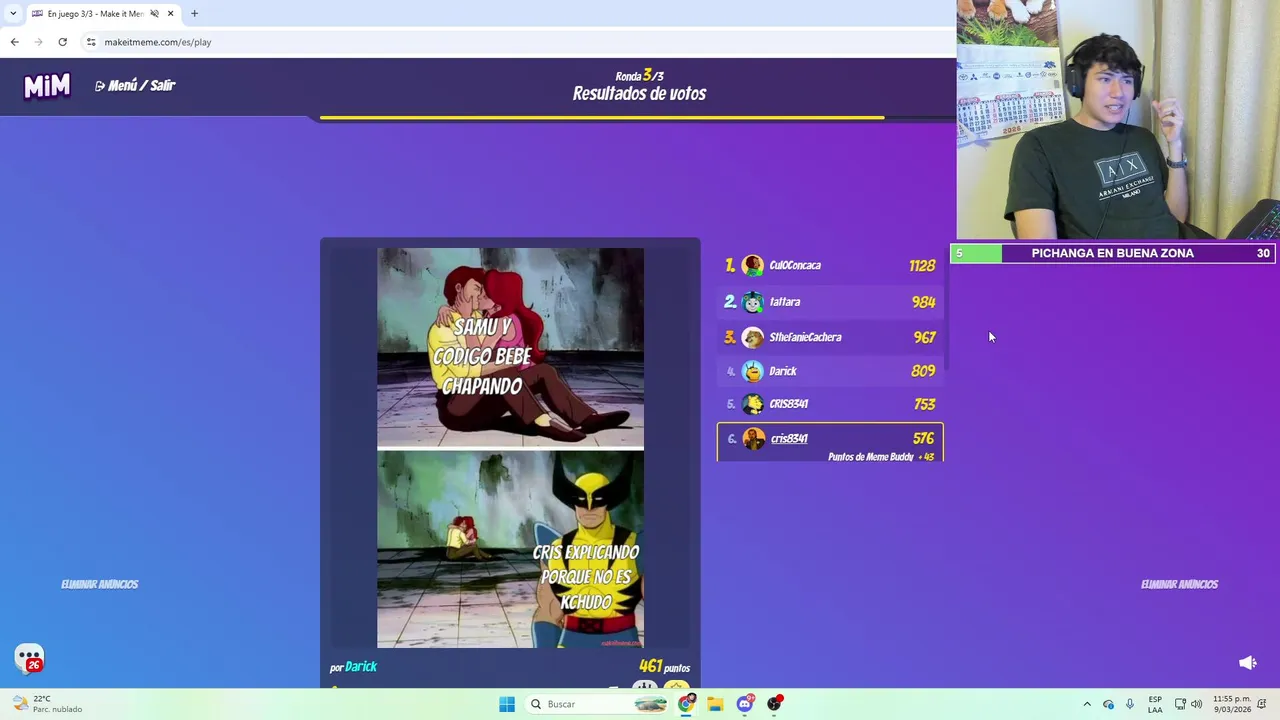The height and width of the screenshot is (720, 1280).
Task: Open the volume control in tray
Action: coord(1197,704)
